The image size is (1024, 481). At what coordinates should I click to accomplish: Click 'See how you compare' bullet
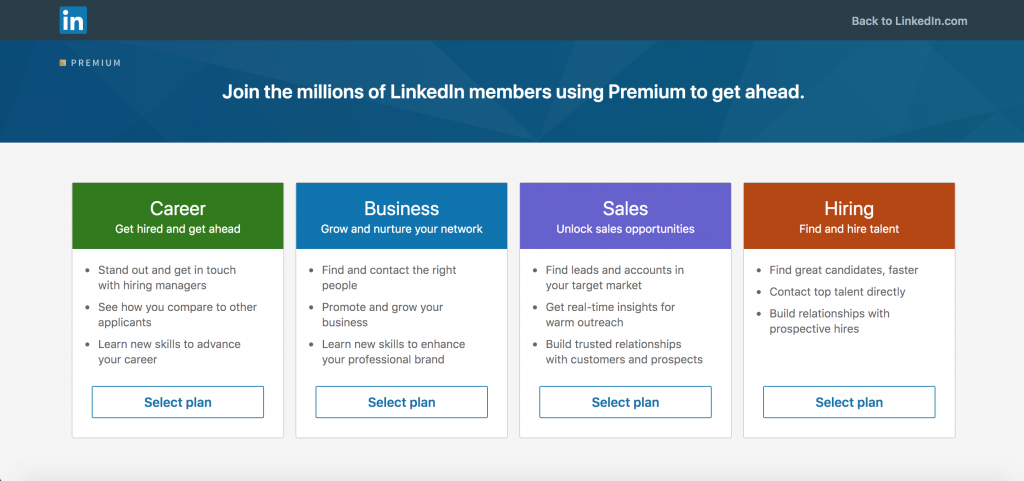177,315
